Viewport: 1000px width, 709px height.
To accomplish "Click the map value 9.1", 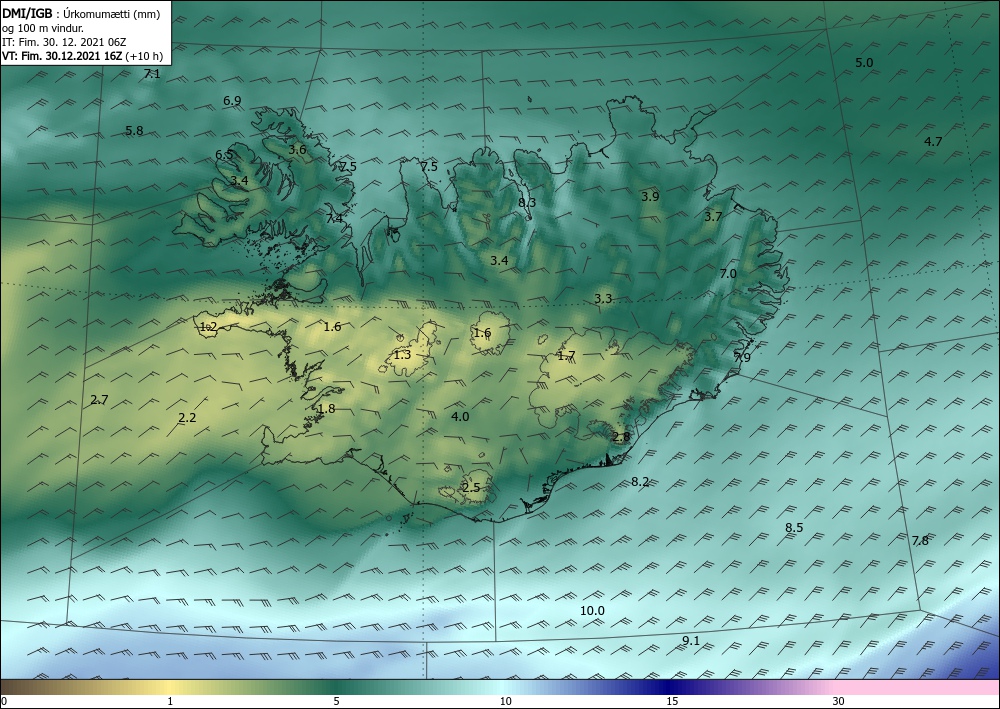I will [x=691, y=641].
